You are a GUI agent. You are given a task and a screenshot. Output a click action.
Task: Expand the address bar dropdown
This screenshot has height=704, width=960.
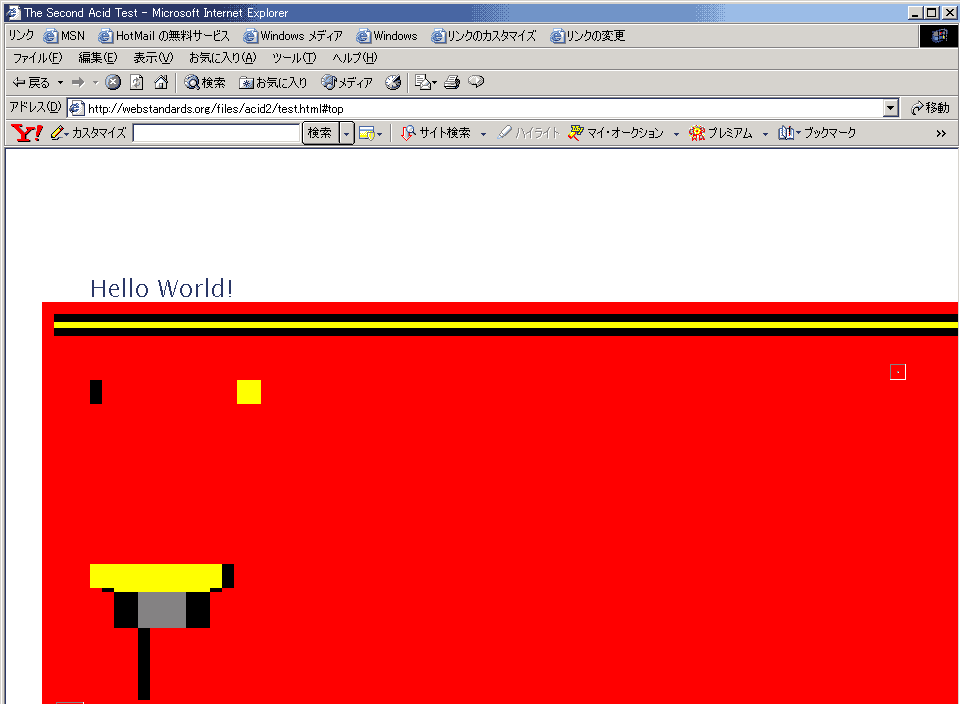tap(891, 108)
